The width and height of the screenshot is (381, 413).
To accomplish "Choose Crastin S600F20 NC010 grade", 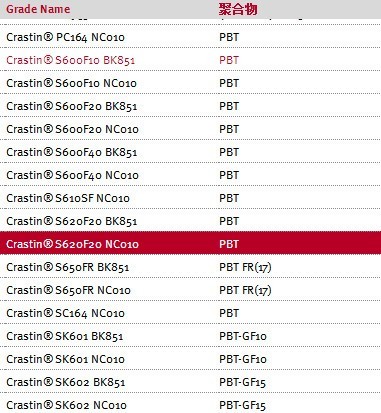I will click(x=72, y=129).
